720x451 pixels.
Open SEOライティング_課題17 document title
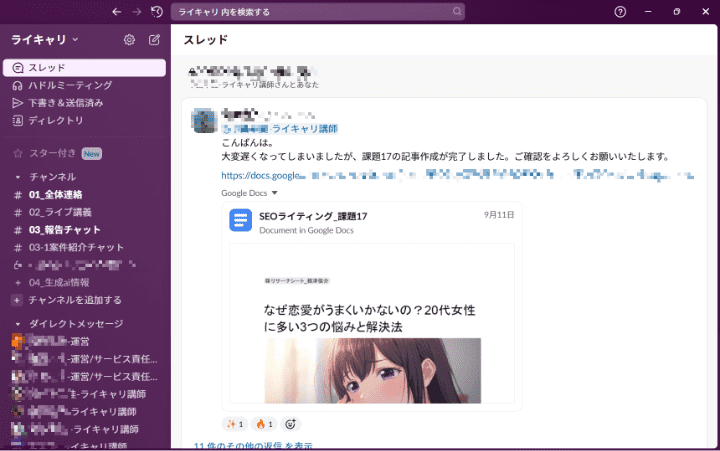(313, 216)
